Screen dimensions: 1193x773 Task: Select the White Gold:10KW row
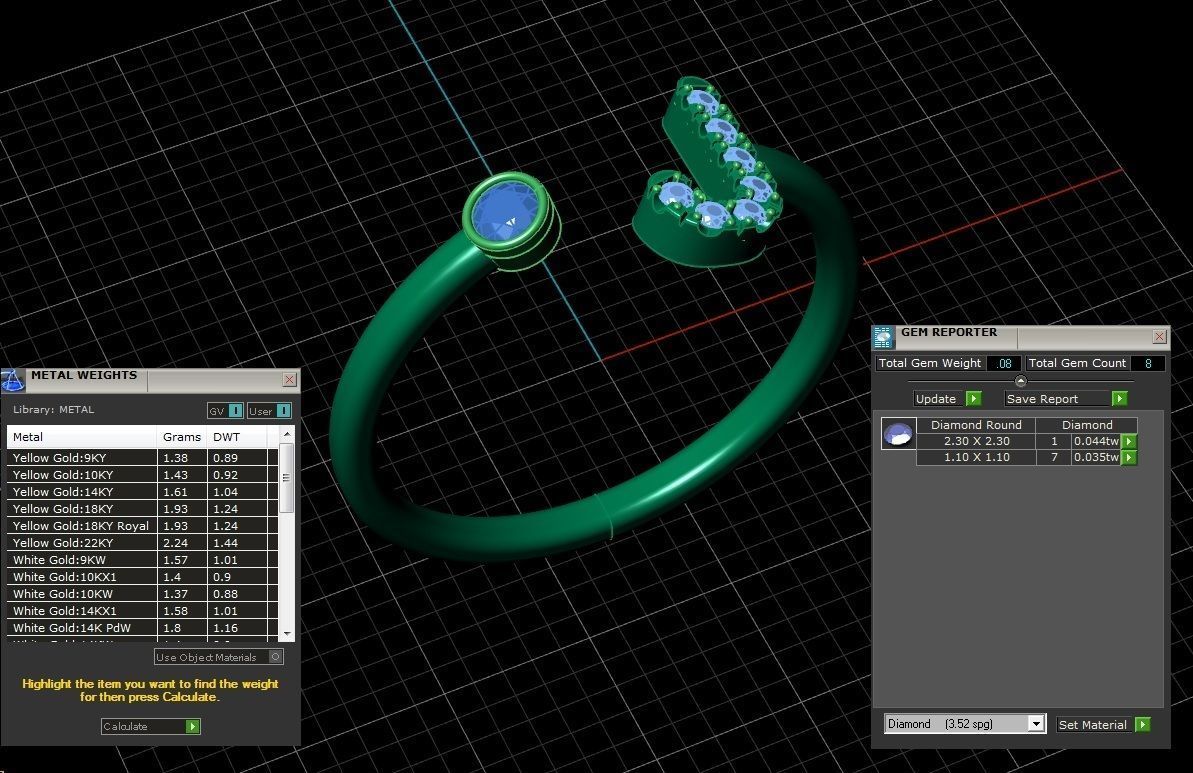(x=142, y=593)
